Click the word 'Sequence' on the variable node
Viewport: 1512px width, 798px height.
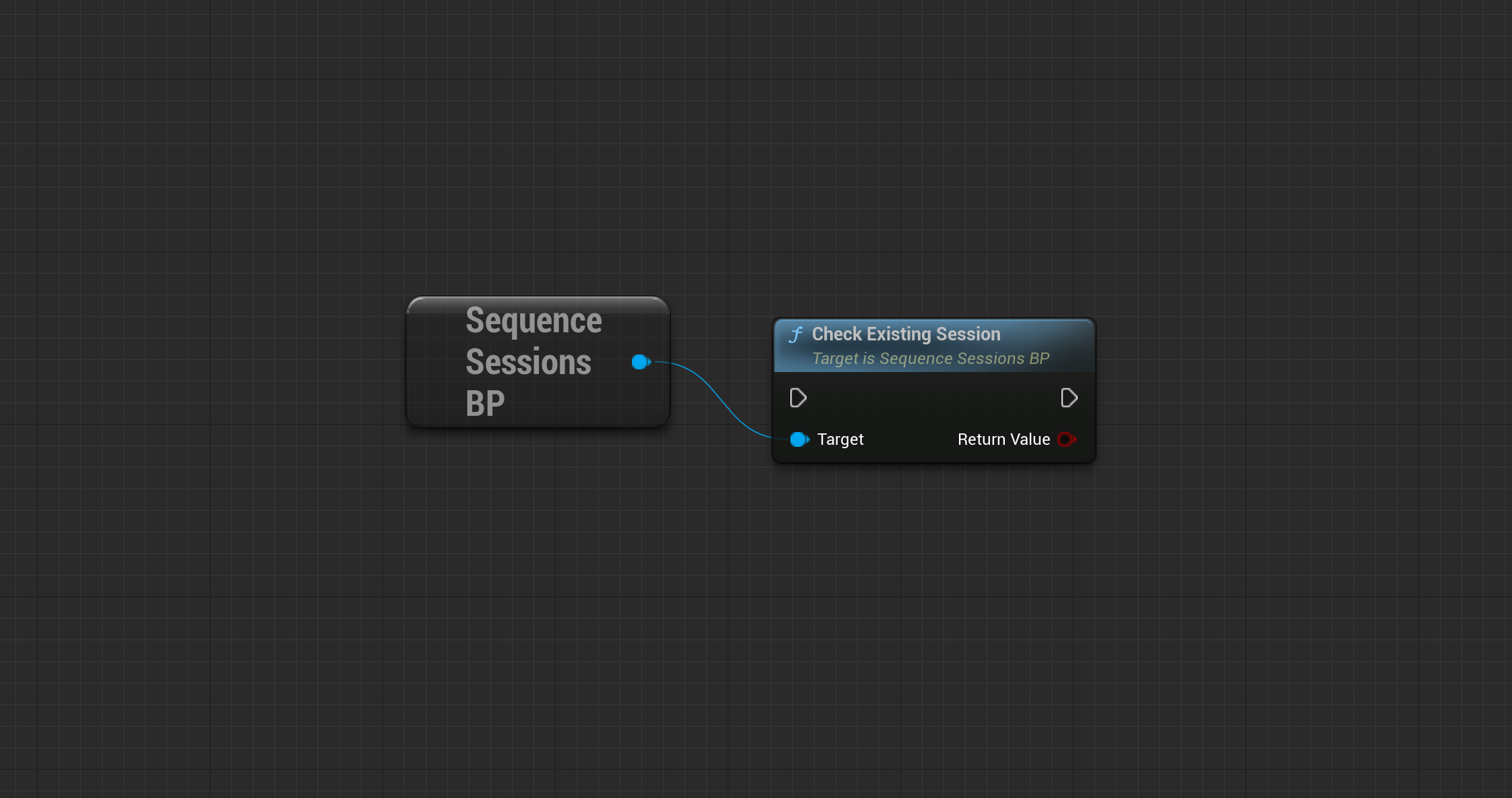[x=533, y=321]
